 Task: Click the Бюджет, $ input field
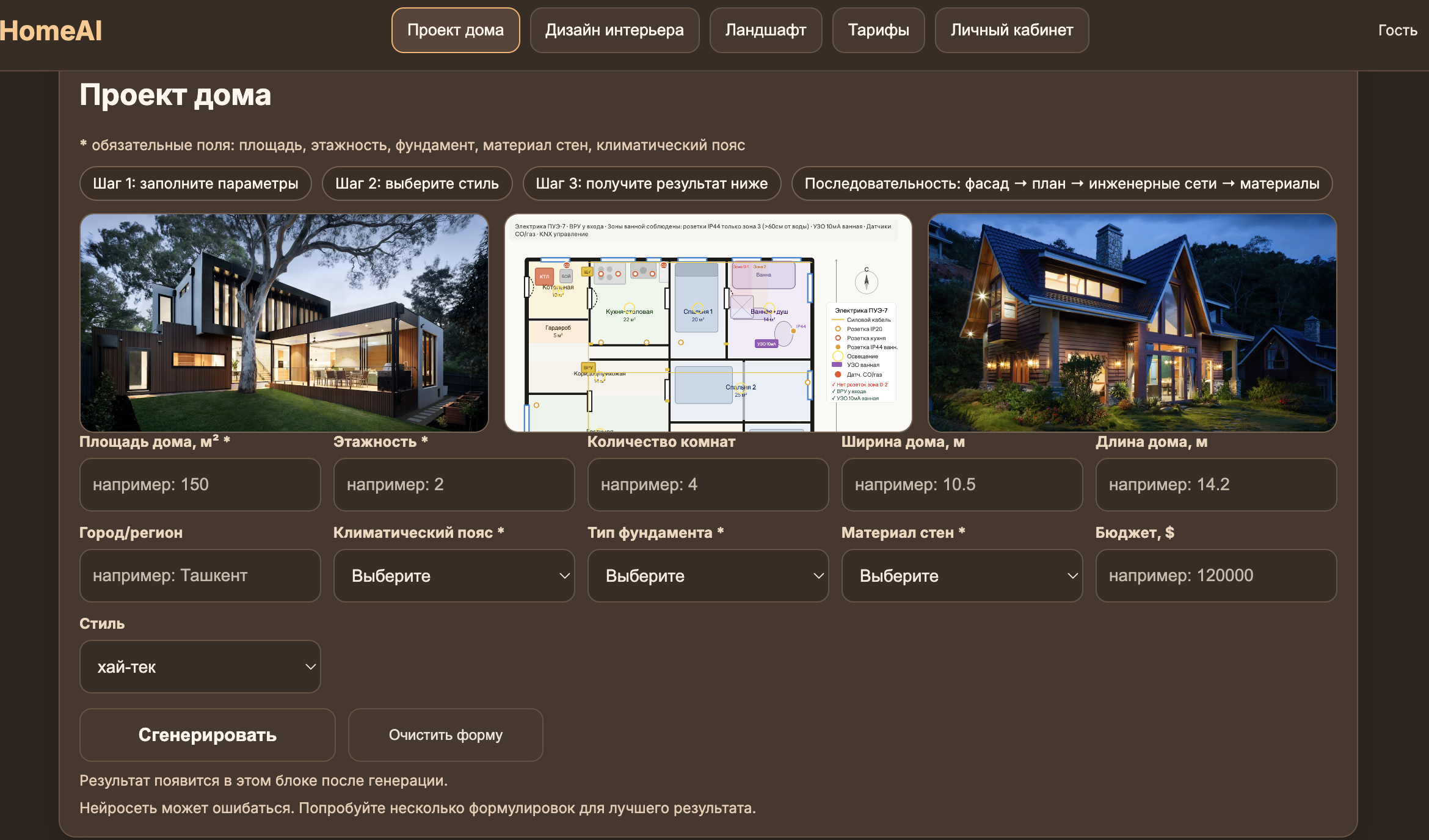coord(1216,576)
